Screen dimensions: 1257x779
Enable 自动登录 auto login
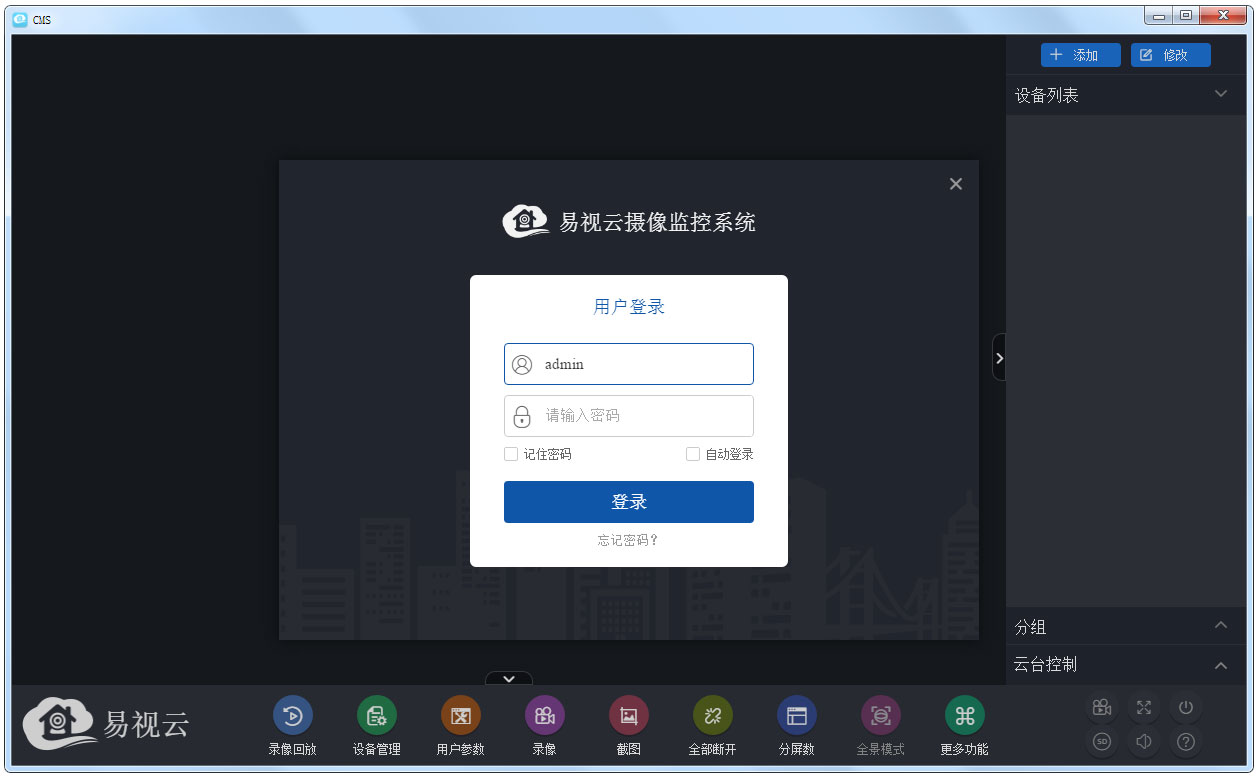click(x=692, y=454)
